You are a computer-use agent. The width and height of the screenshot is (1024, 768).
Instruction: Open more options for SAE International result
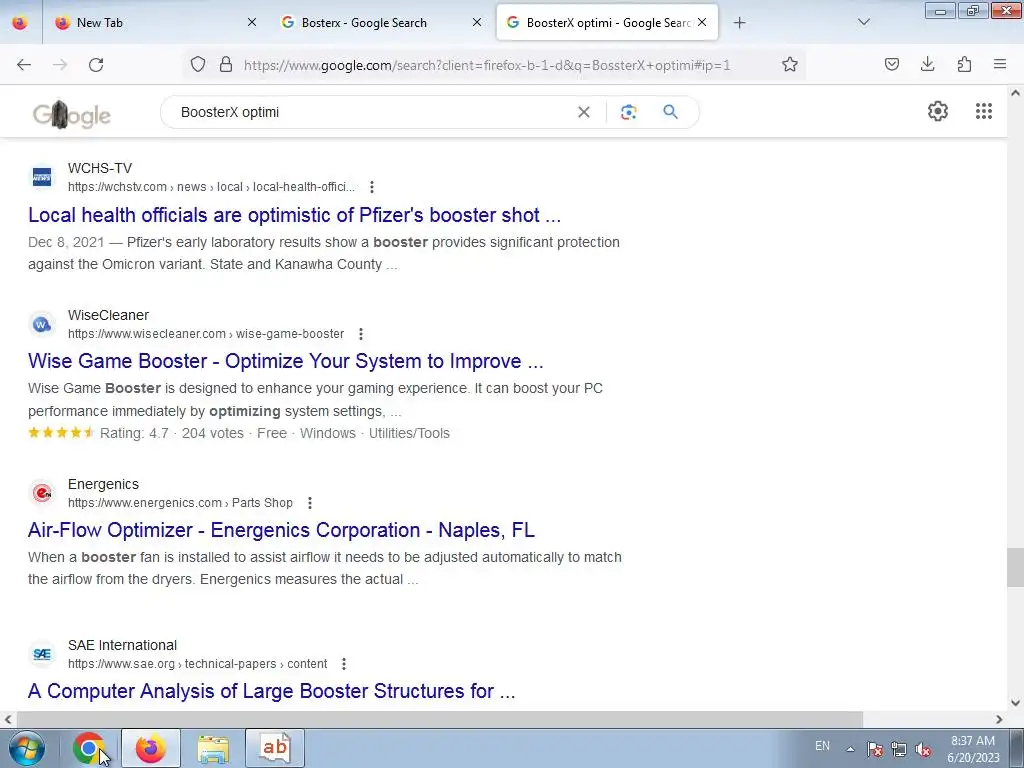coord(344,664)
